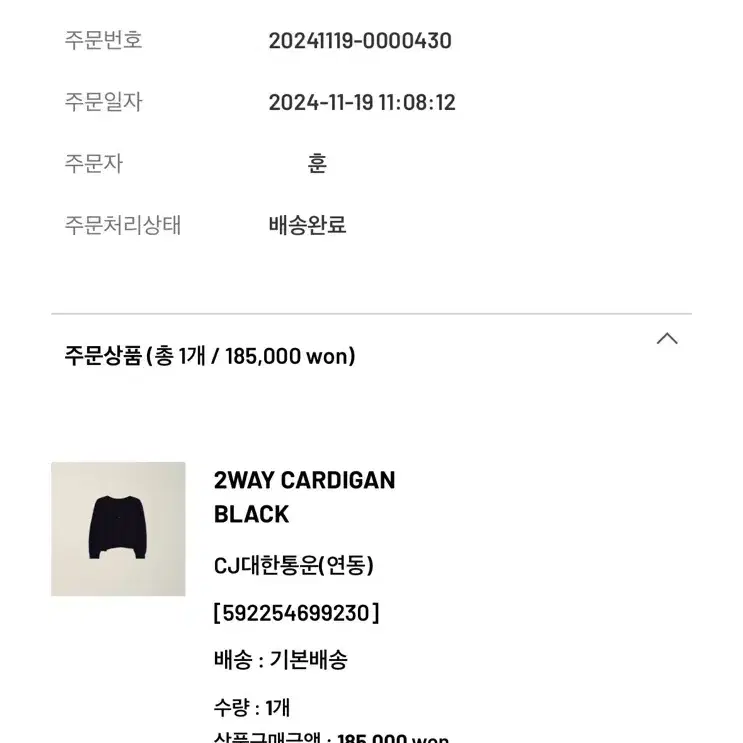Click the divider line above 주문상품

372,314
